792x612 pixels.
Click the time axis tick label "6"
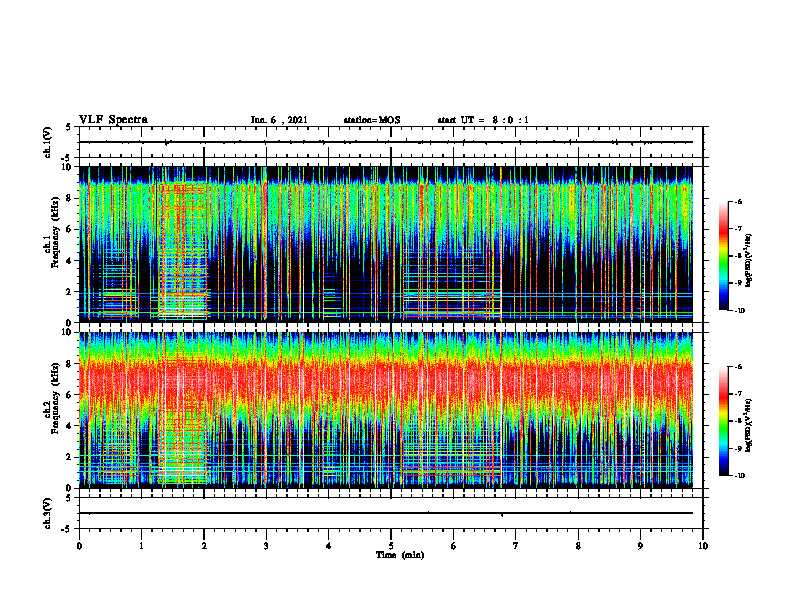click(x=454, y=546)
